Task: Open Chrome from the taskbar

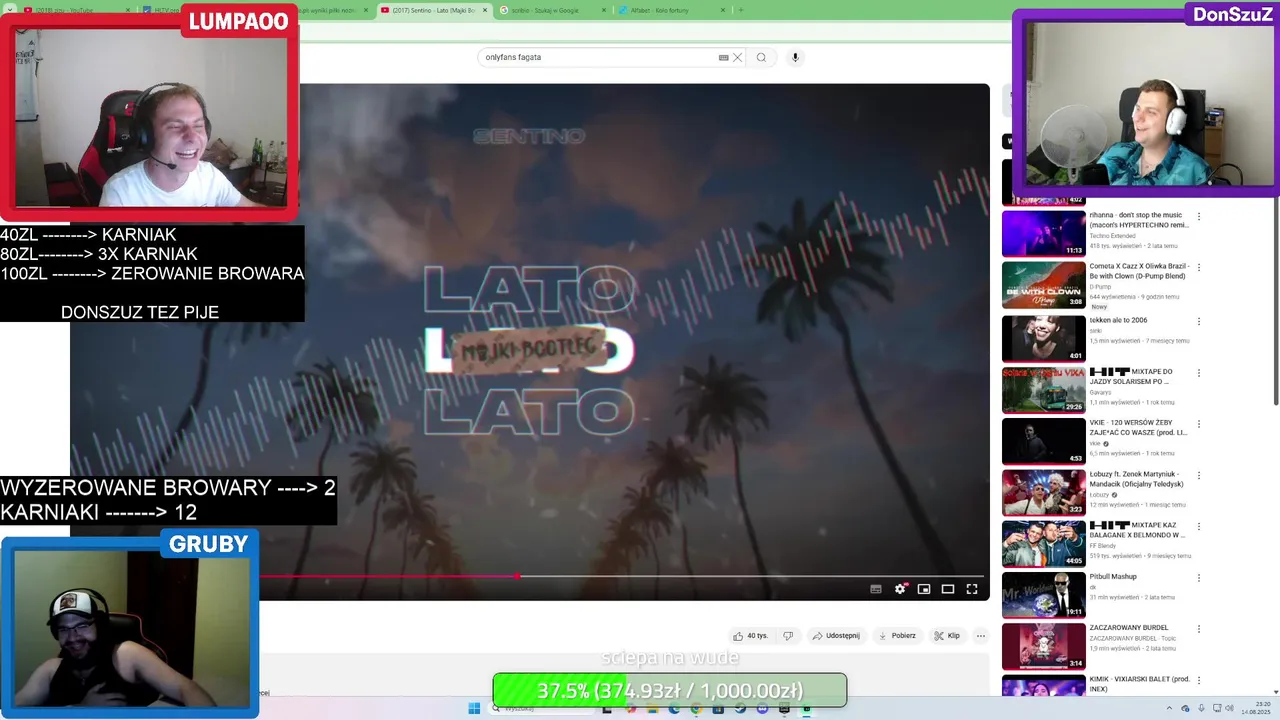Action: pyautogui.click(x=696, y=708)
